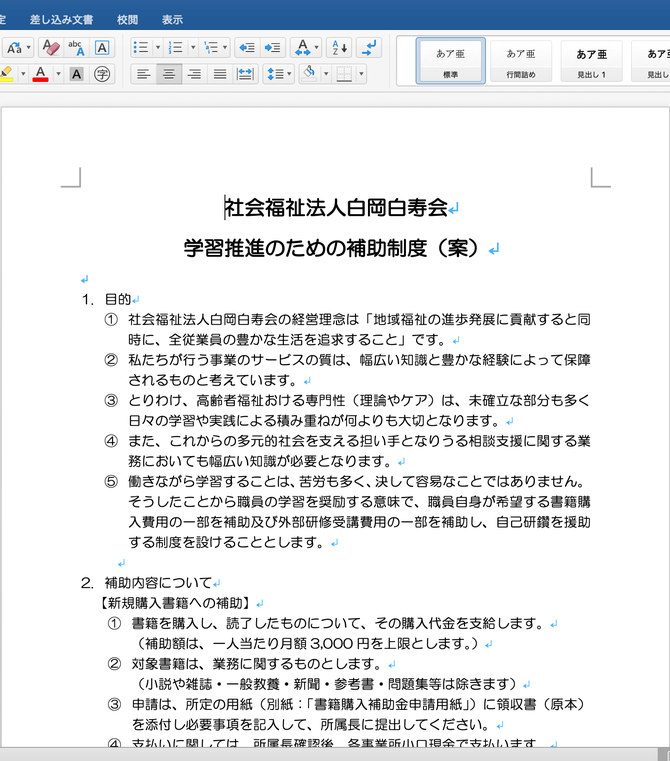Apply numbered list
This screenshot has height=761, width=670.
pos(175,48)
